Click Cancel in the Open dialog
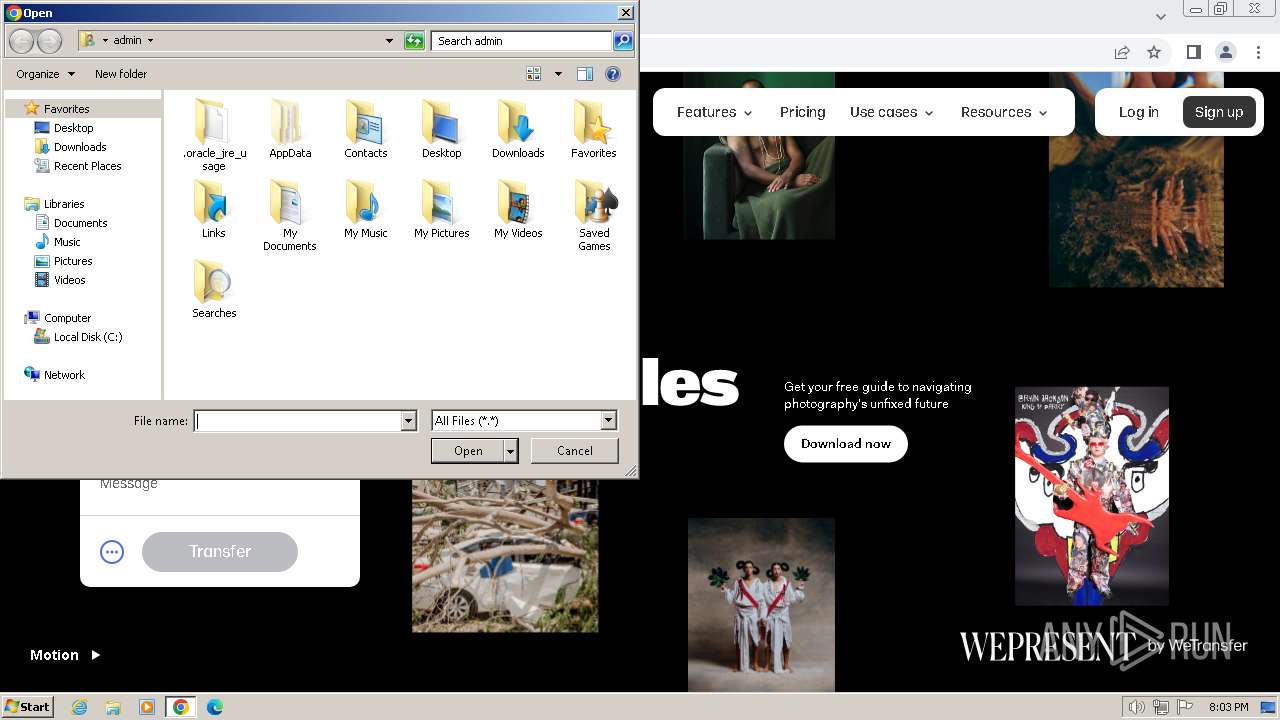 (x=575, y=451)
